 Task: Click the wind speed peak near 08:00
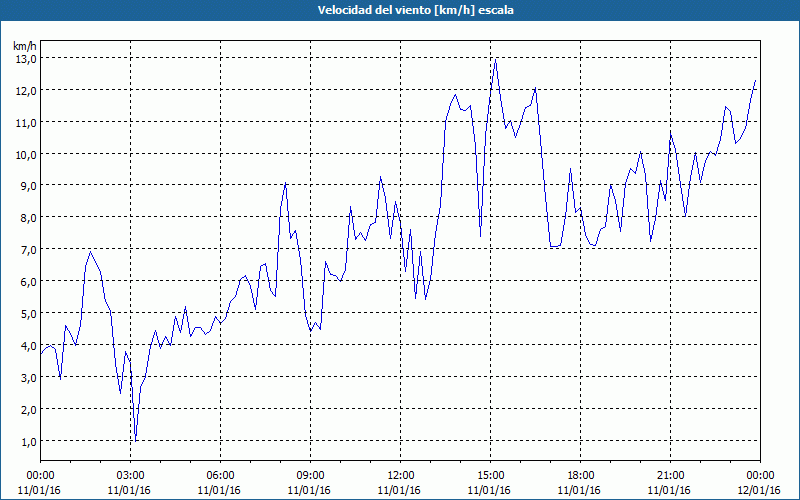(x=286, y=183)
